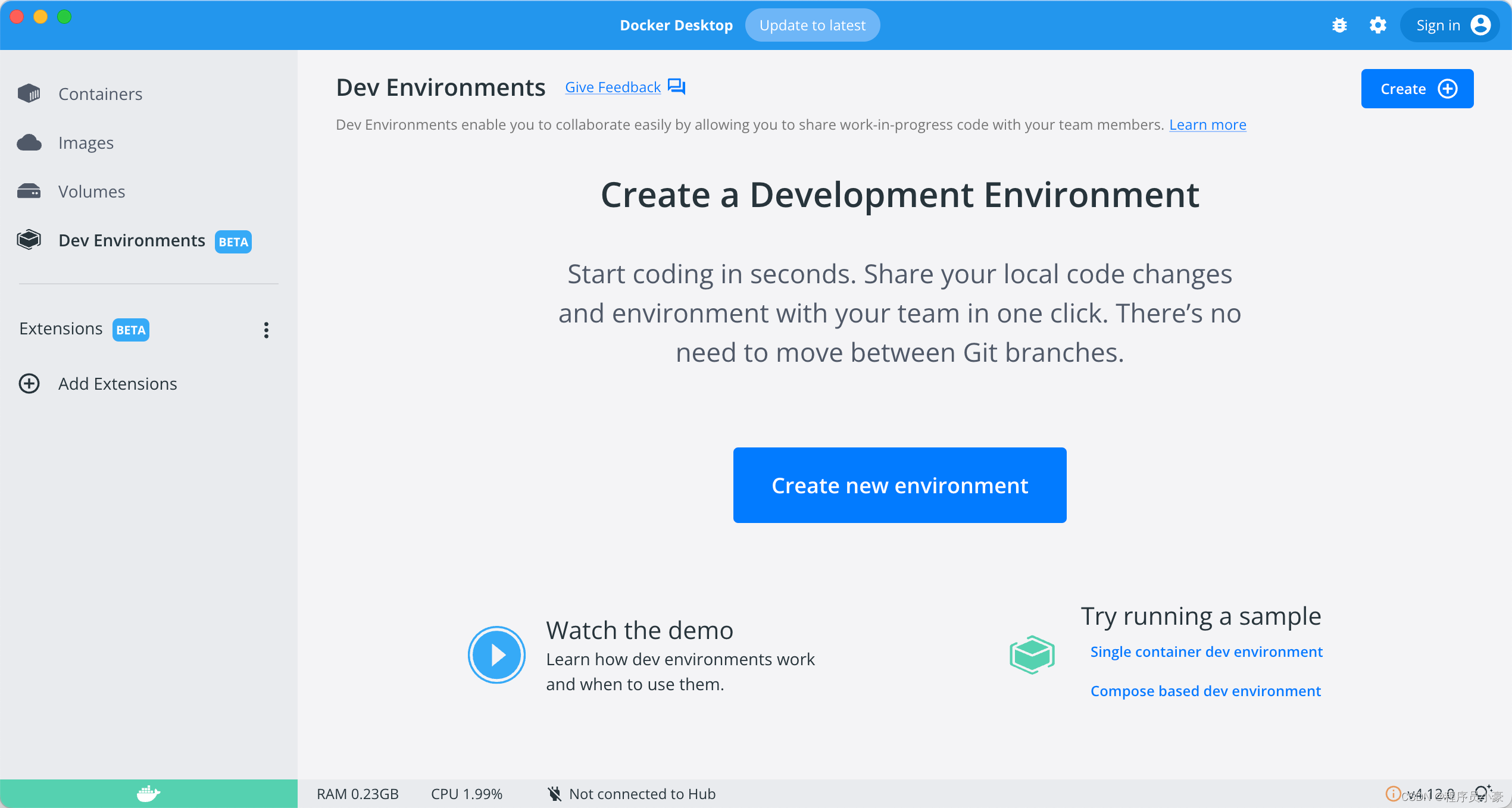This screenshot has height=808, width=1512.
Task: Select the Images sidebar icon
Action: pos(29,142)
